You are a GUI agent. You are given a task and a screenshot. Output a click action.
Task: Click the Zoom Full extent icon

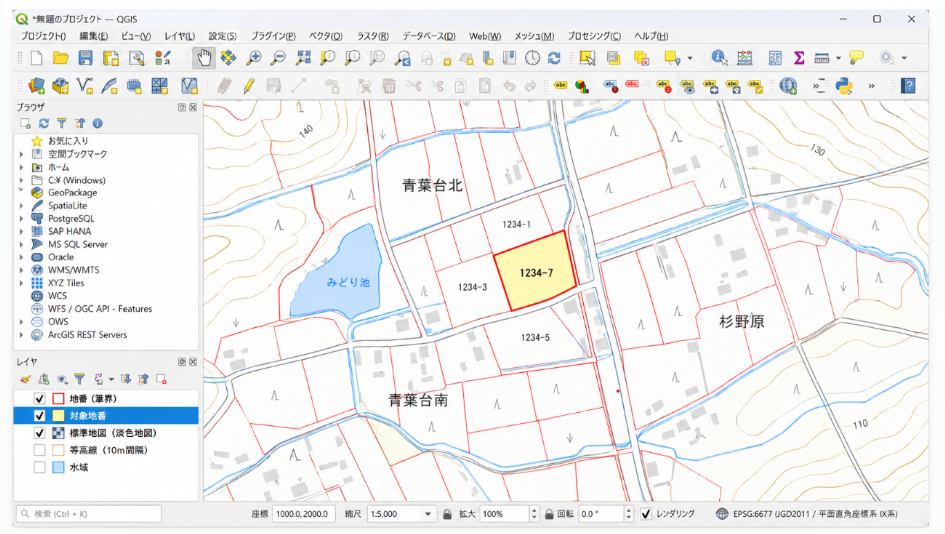point(303,58)
